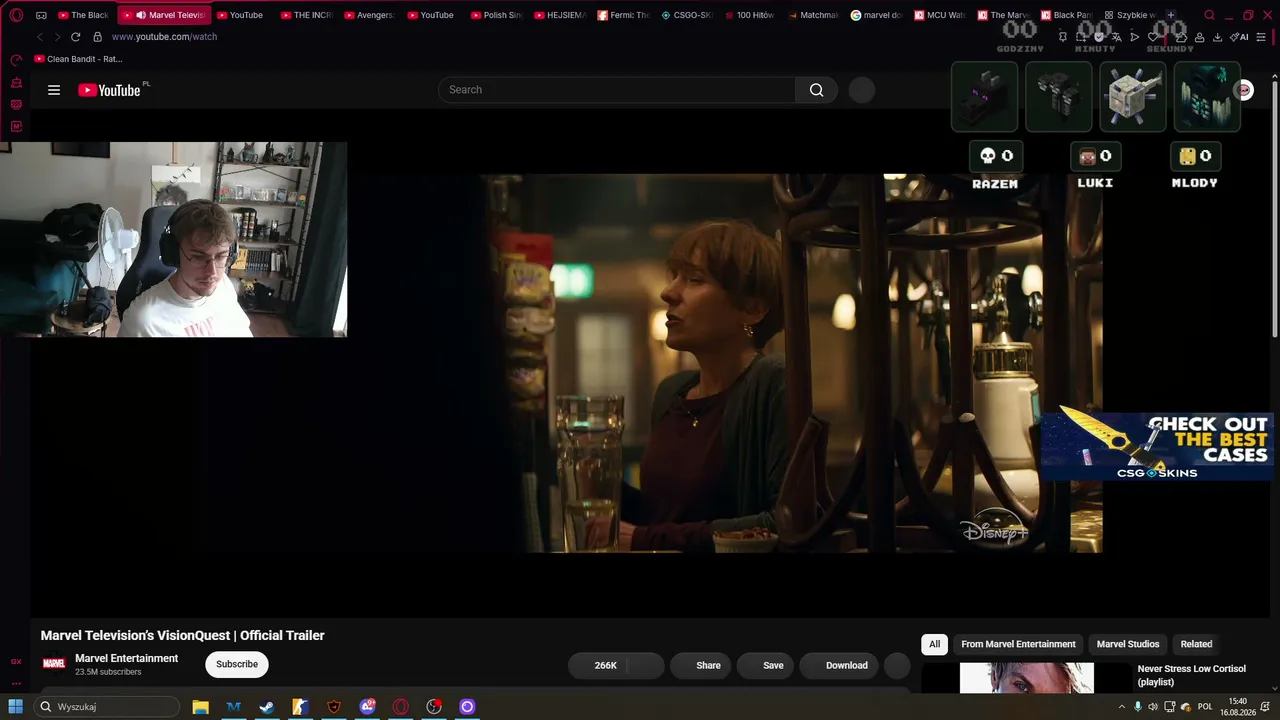Change the POL keyboard language
The image size is (1280, 720).
coord(1205,707)
